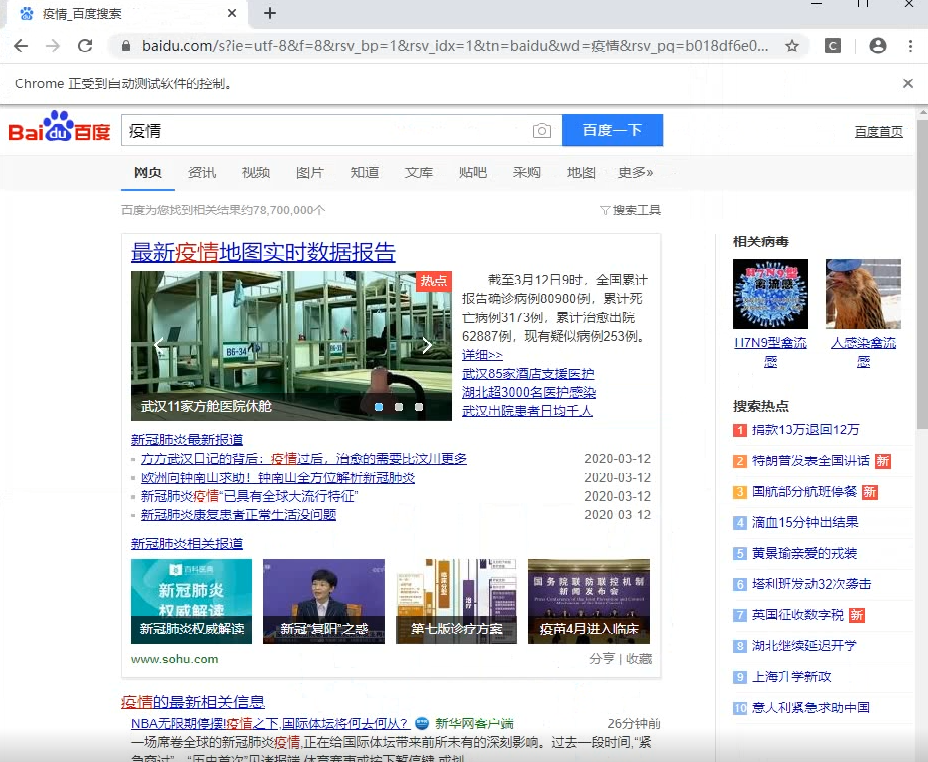Expand the 更多» tab options

click(x=636, y=173)
